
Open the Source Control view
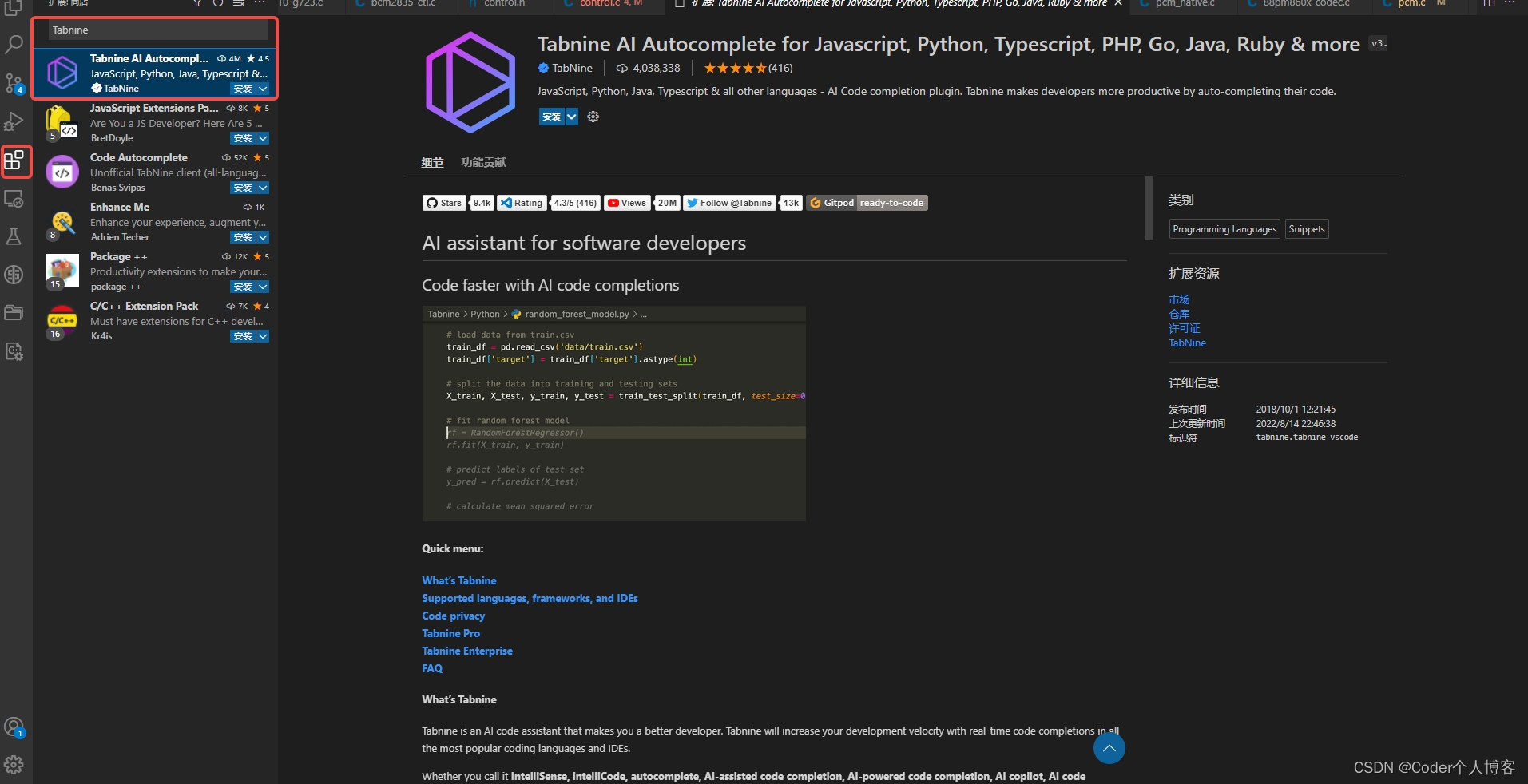(14, 83)
